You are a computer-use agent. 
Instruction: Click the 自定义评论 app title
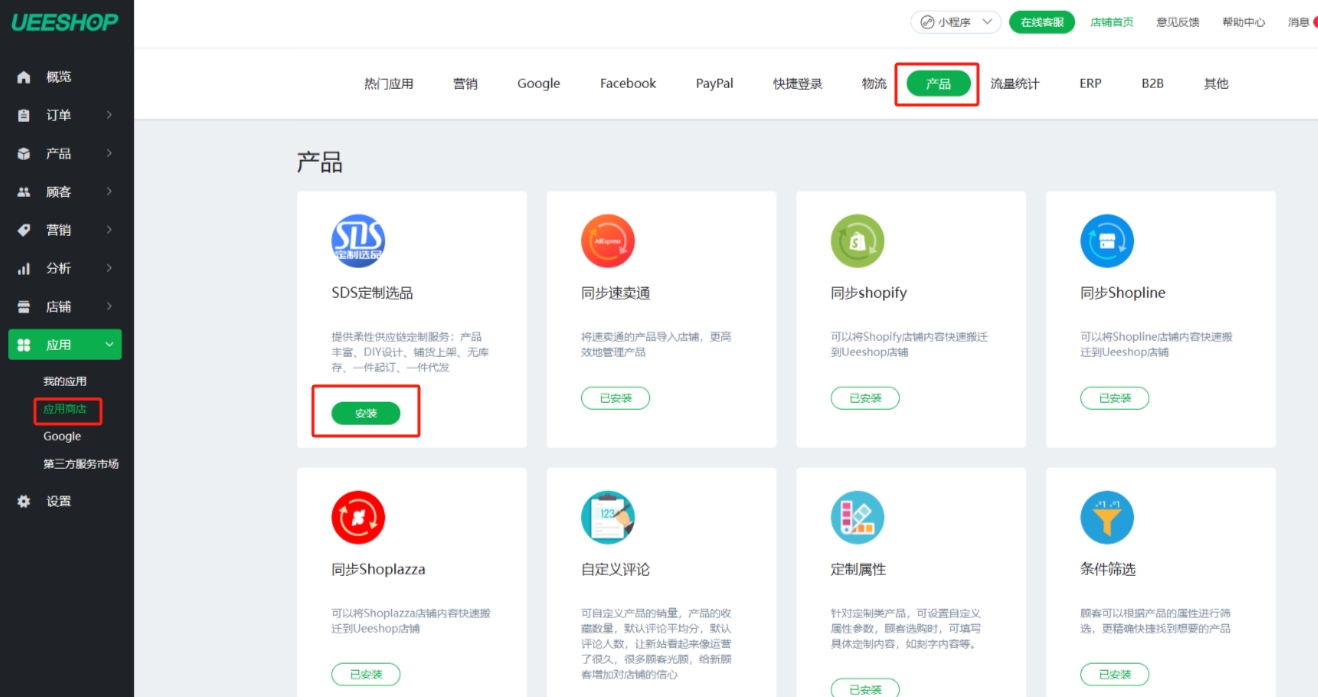pyautogui.click(x=615, y=569)
